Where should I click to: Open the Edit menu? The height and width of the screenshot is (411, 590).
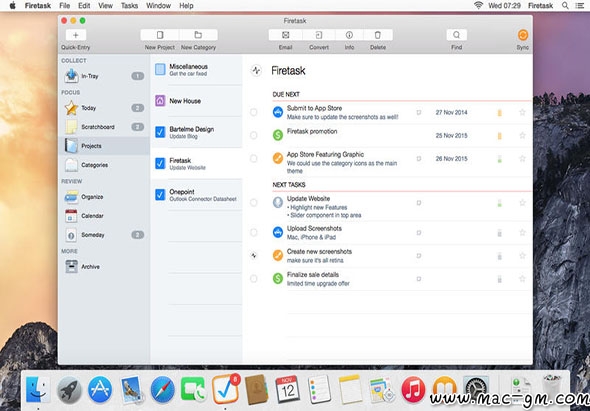84,6
